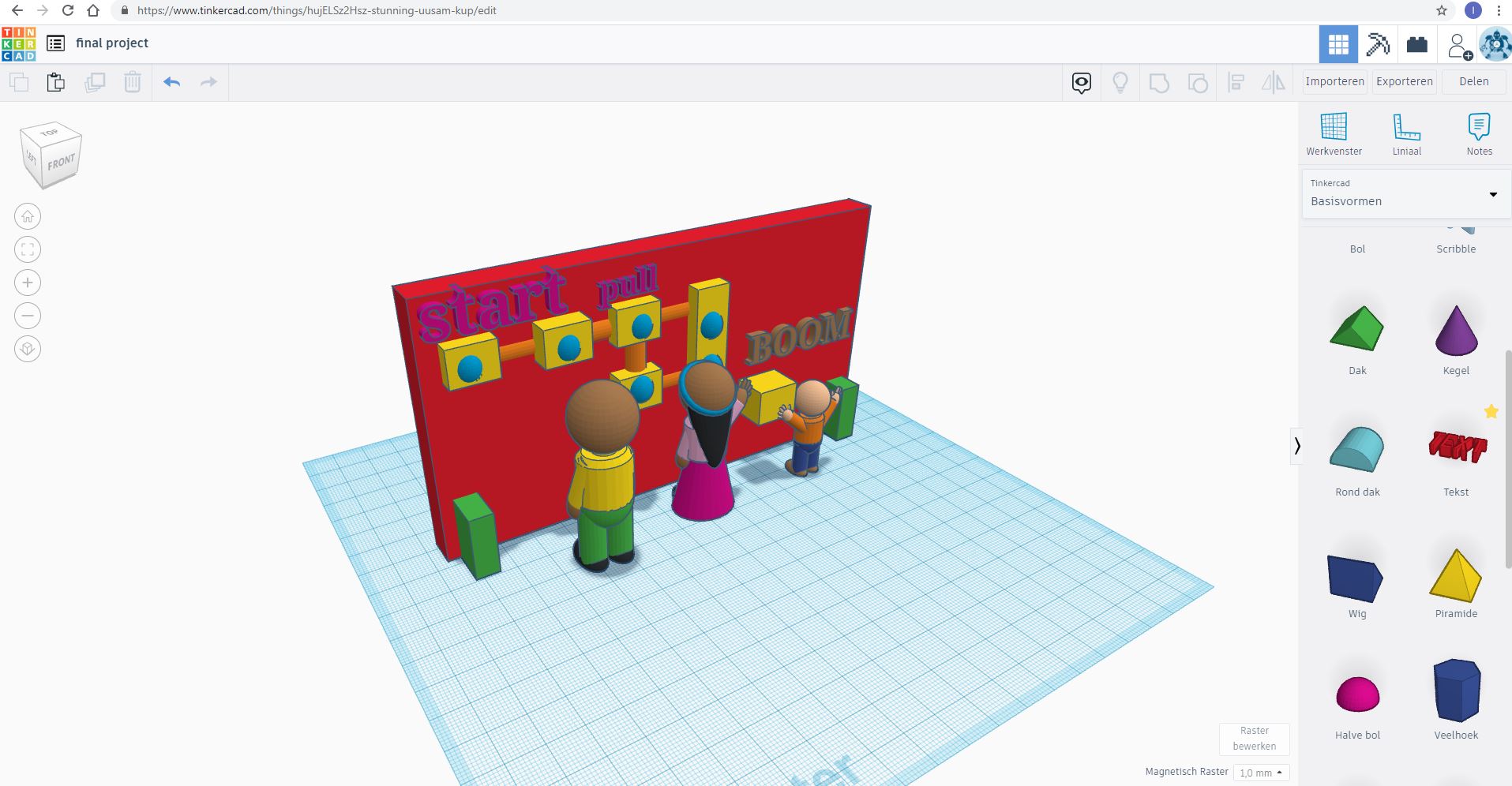This screenshot has height=786, width=1512.
Task: Click the Importeren button
Action: (x=1334, y=81)
